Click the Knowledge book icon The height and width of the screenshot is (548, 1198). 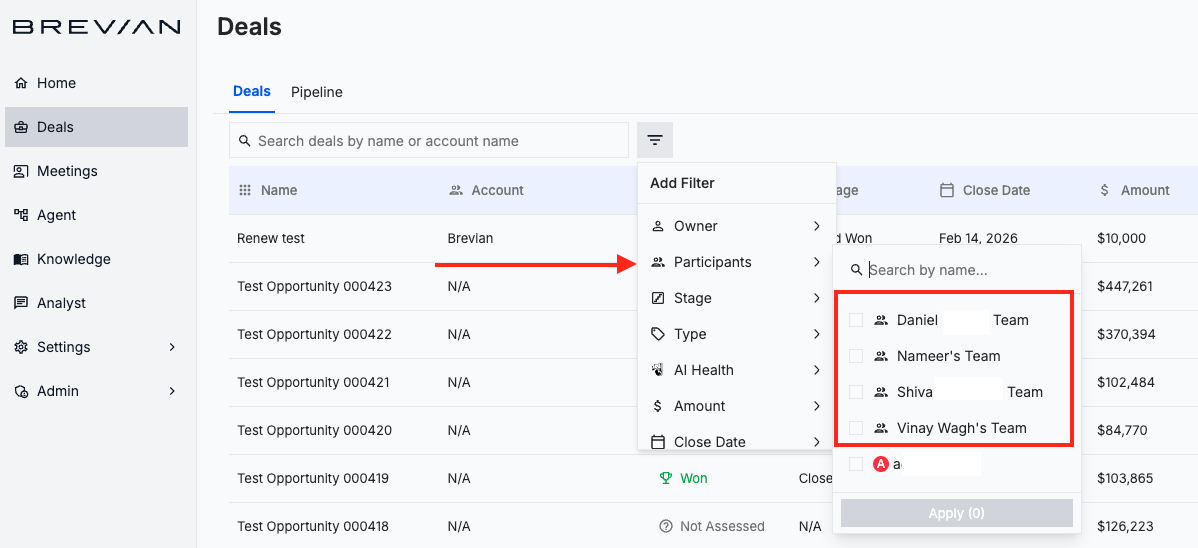tap(21, 259)
